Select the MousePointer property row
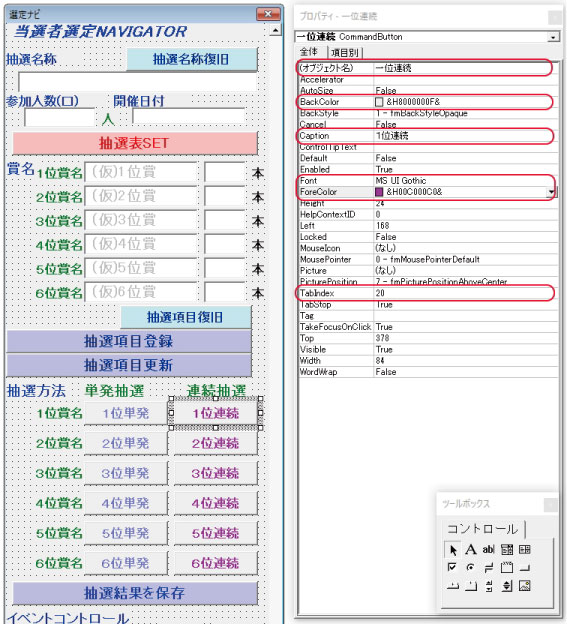The width and height of the screenshot is (567, 624). tap(428, 259)
